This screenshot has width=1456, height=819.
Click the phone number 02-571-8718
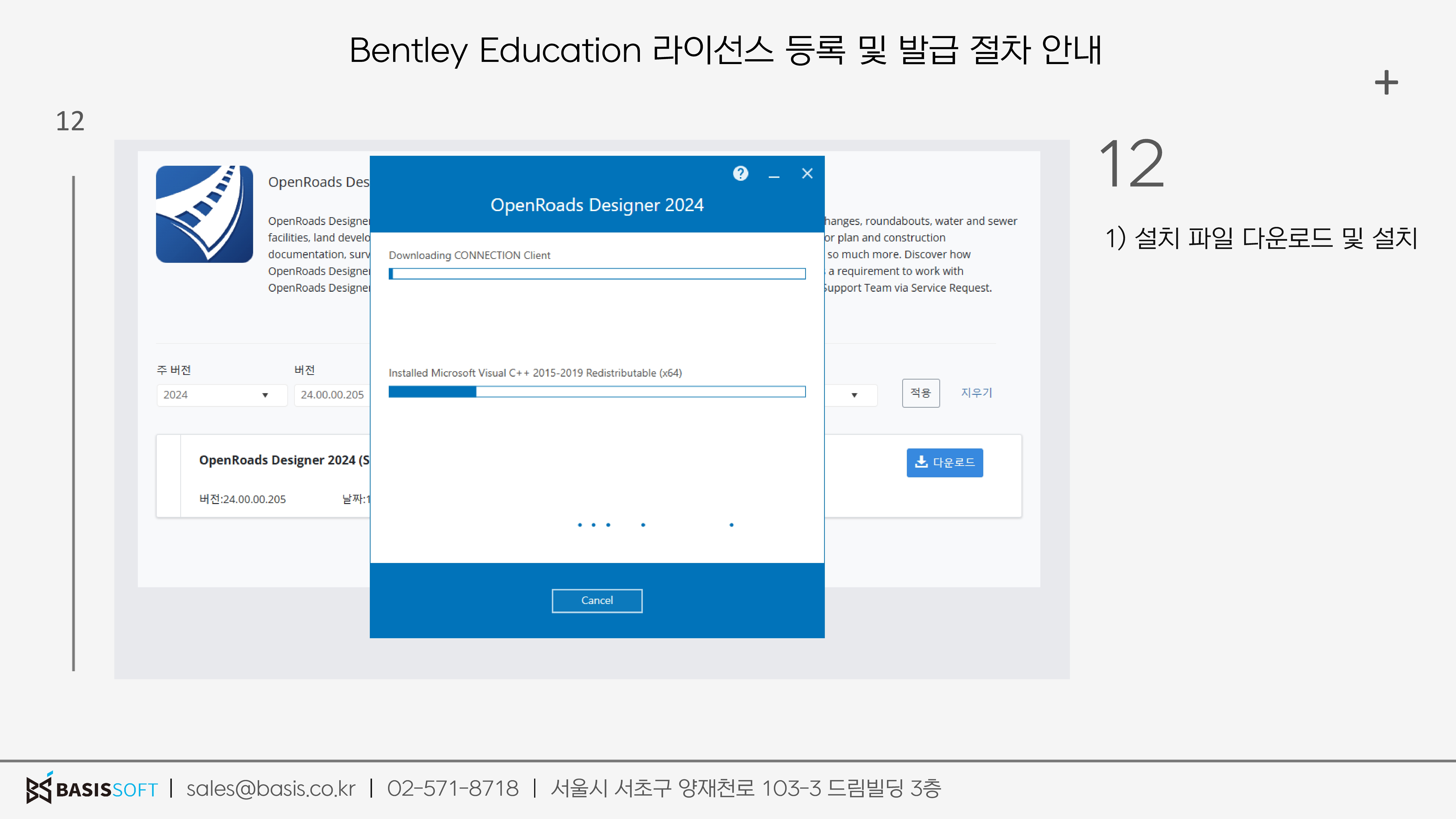point(453,788)
